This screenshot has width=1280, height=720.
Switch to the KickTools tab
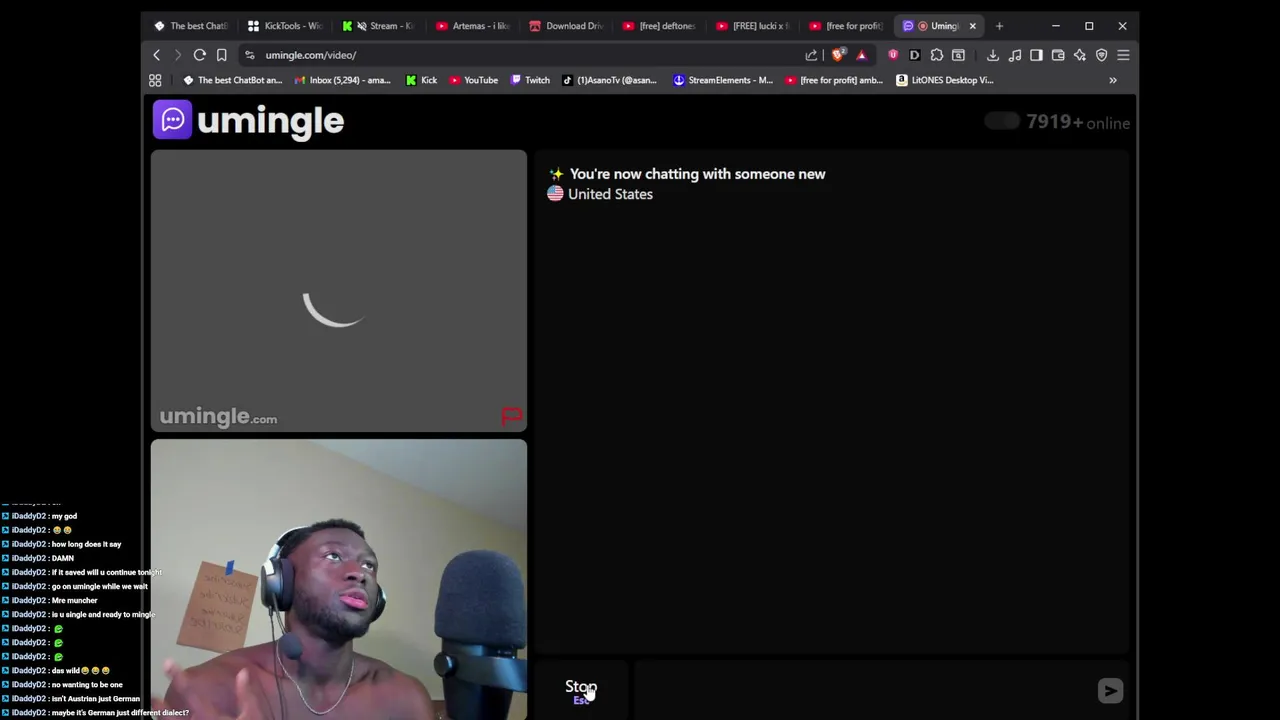[284, 26]
